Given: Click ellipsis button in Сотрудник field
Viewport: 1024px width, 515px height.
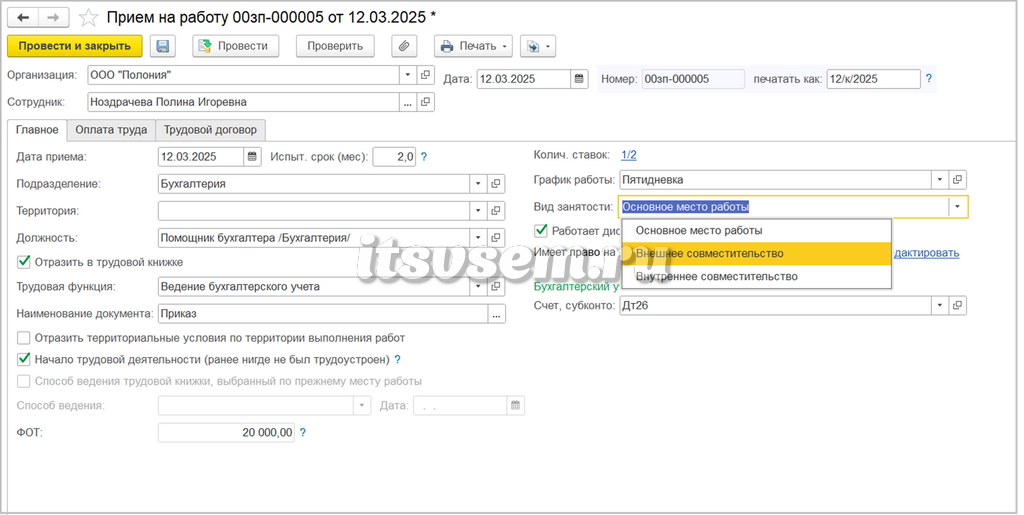Looking at the screenshot, I should [x=408, y=102].
